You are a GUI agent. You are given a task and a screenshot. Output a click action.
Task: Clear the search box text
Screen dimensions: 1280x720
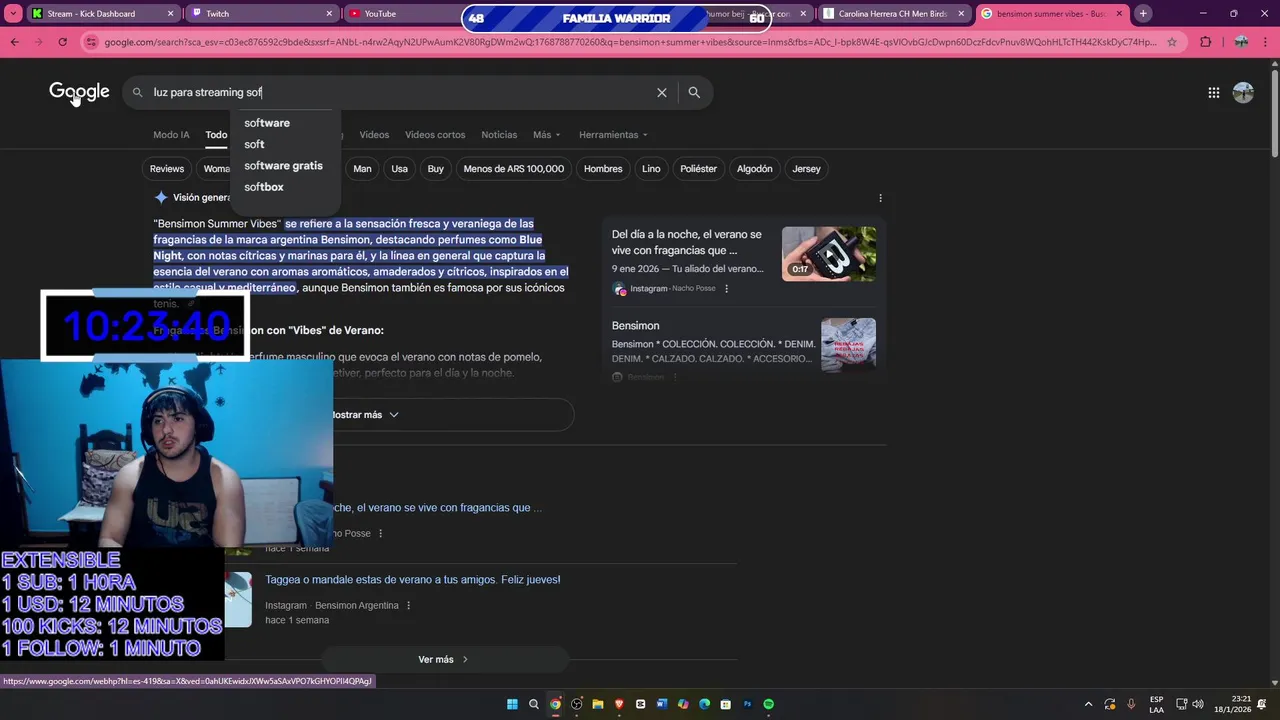pos(661,92)
